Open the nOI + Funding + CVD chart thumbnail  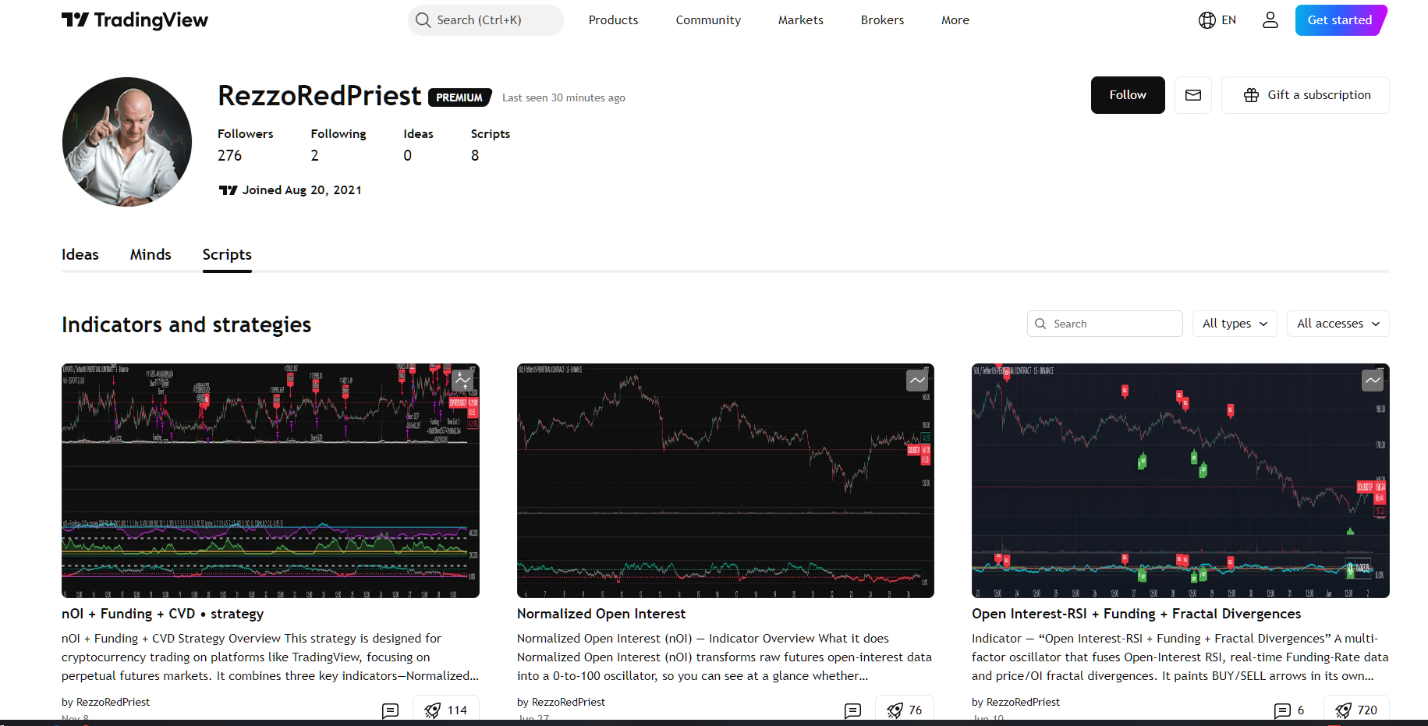[x=271, y=481]
